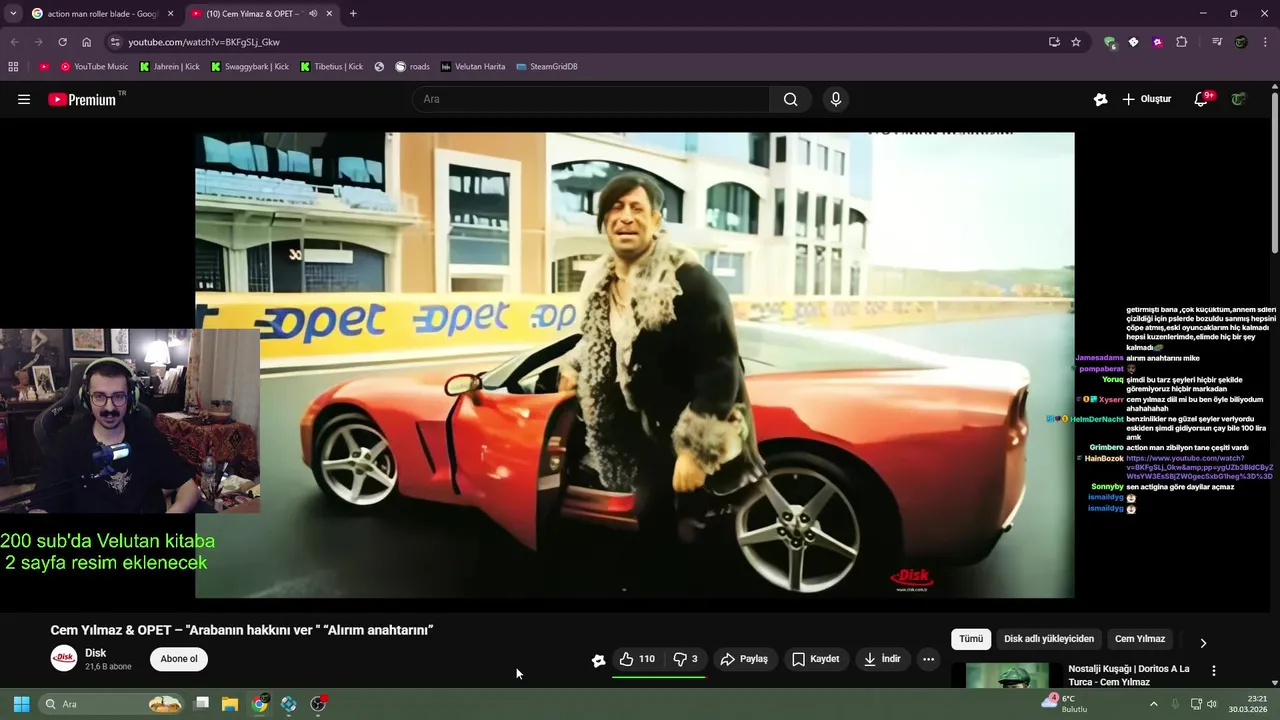This screenshot has height=720, width=1280.
Task: Open weather widget showing 6°C Bulutlu
Action: click(1064, 703)
